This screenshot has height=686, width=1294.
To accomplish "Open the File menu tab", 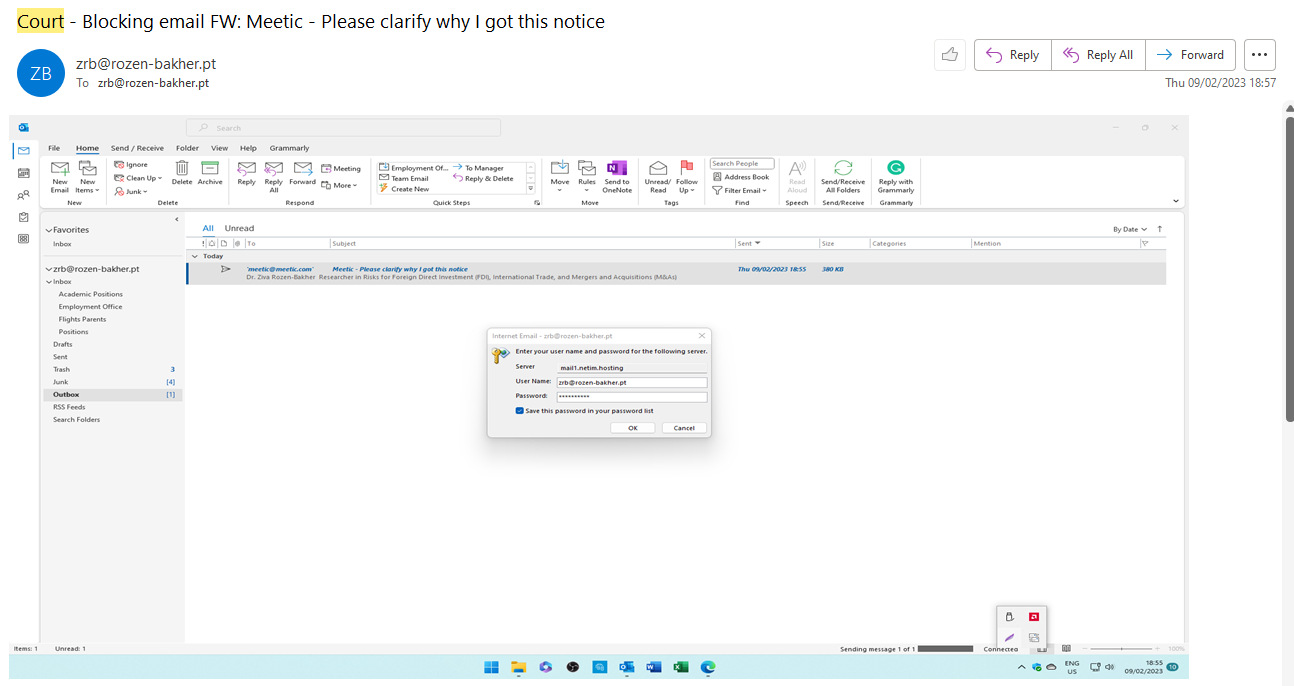I will click(54, 148).
